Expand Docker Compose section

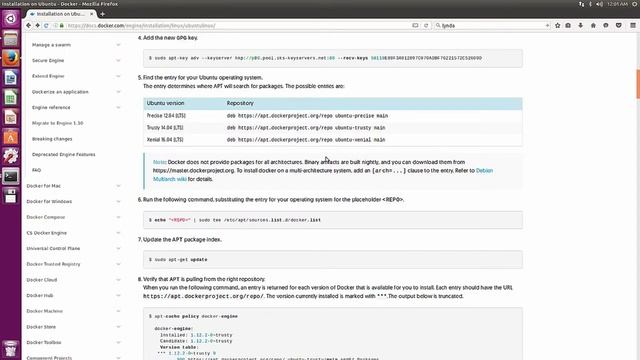118,217
